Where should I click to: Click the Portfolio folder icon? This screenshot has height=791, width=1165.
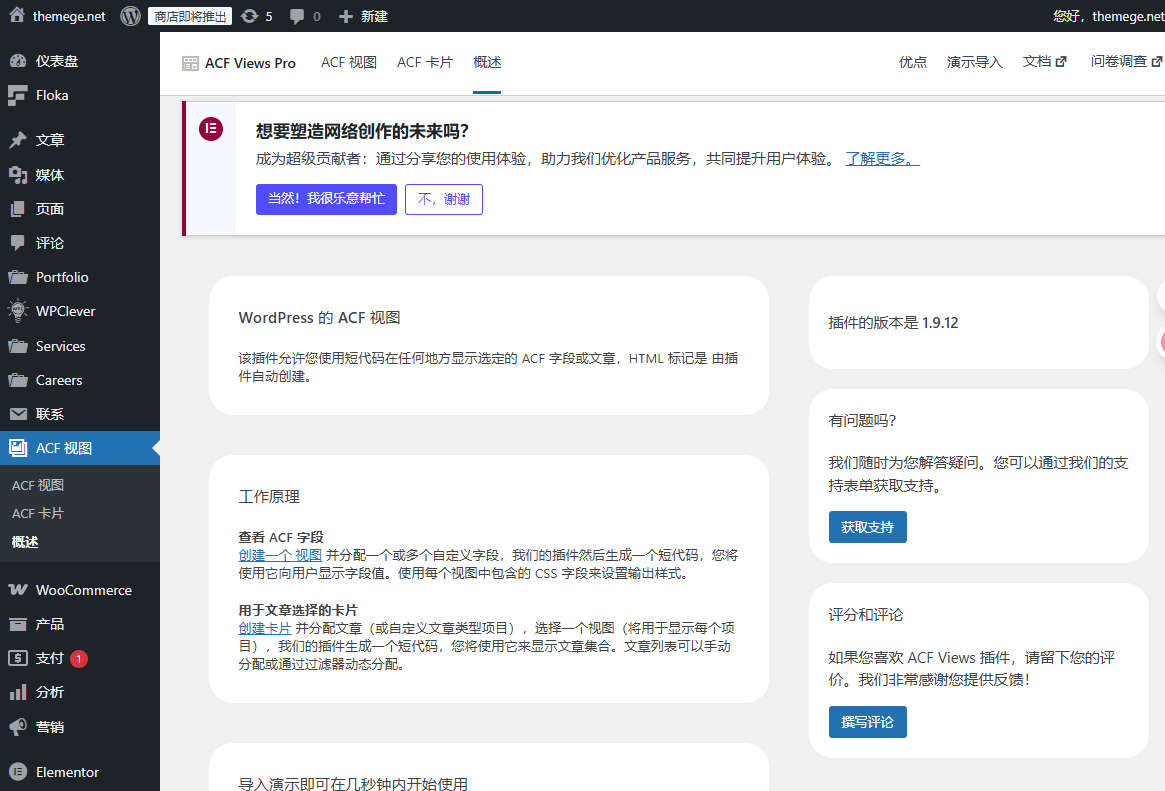pos(18,277)
